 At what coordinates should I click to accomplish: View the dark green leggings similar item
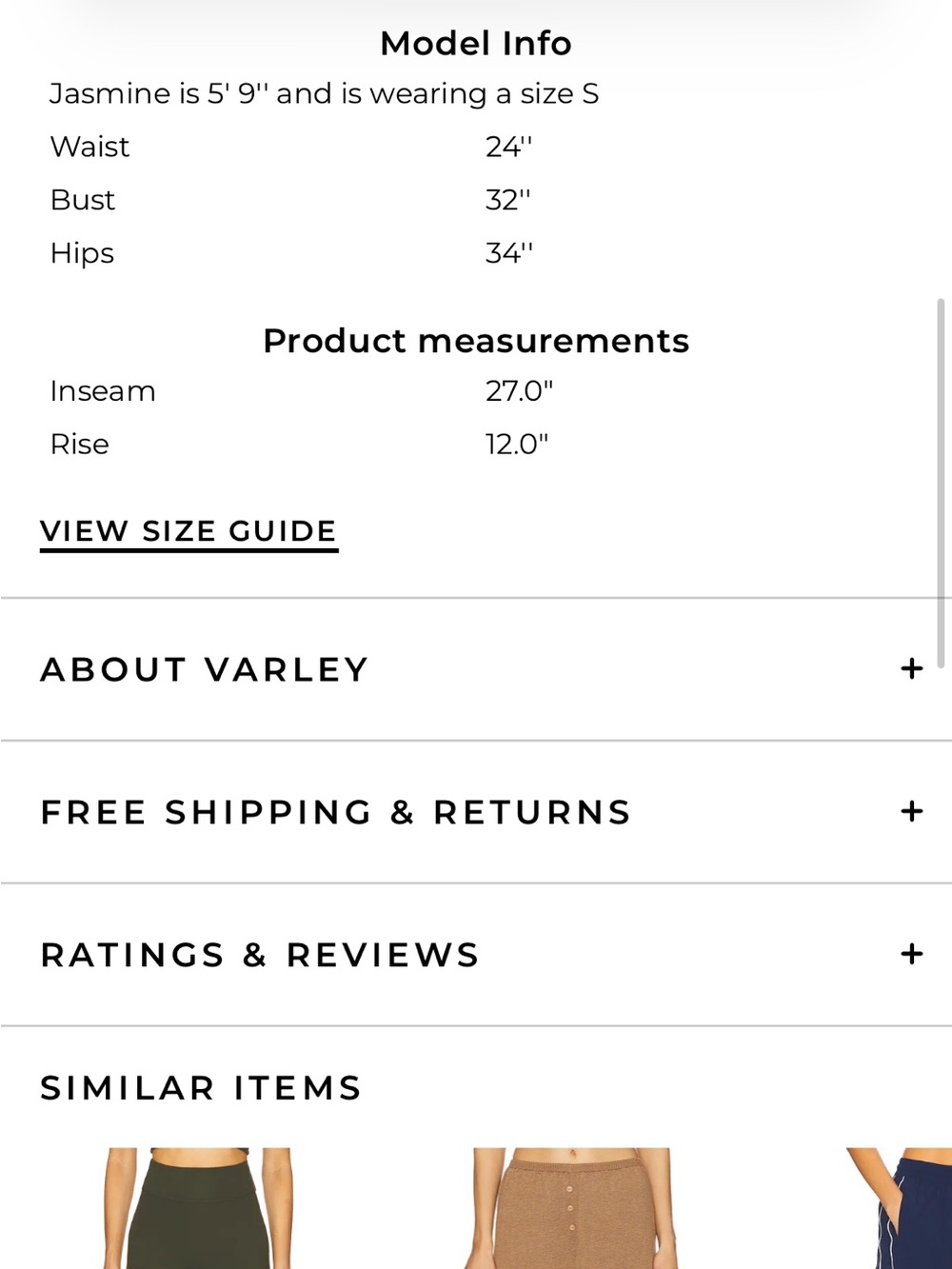[198, 1208]
